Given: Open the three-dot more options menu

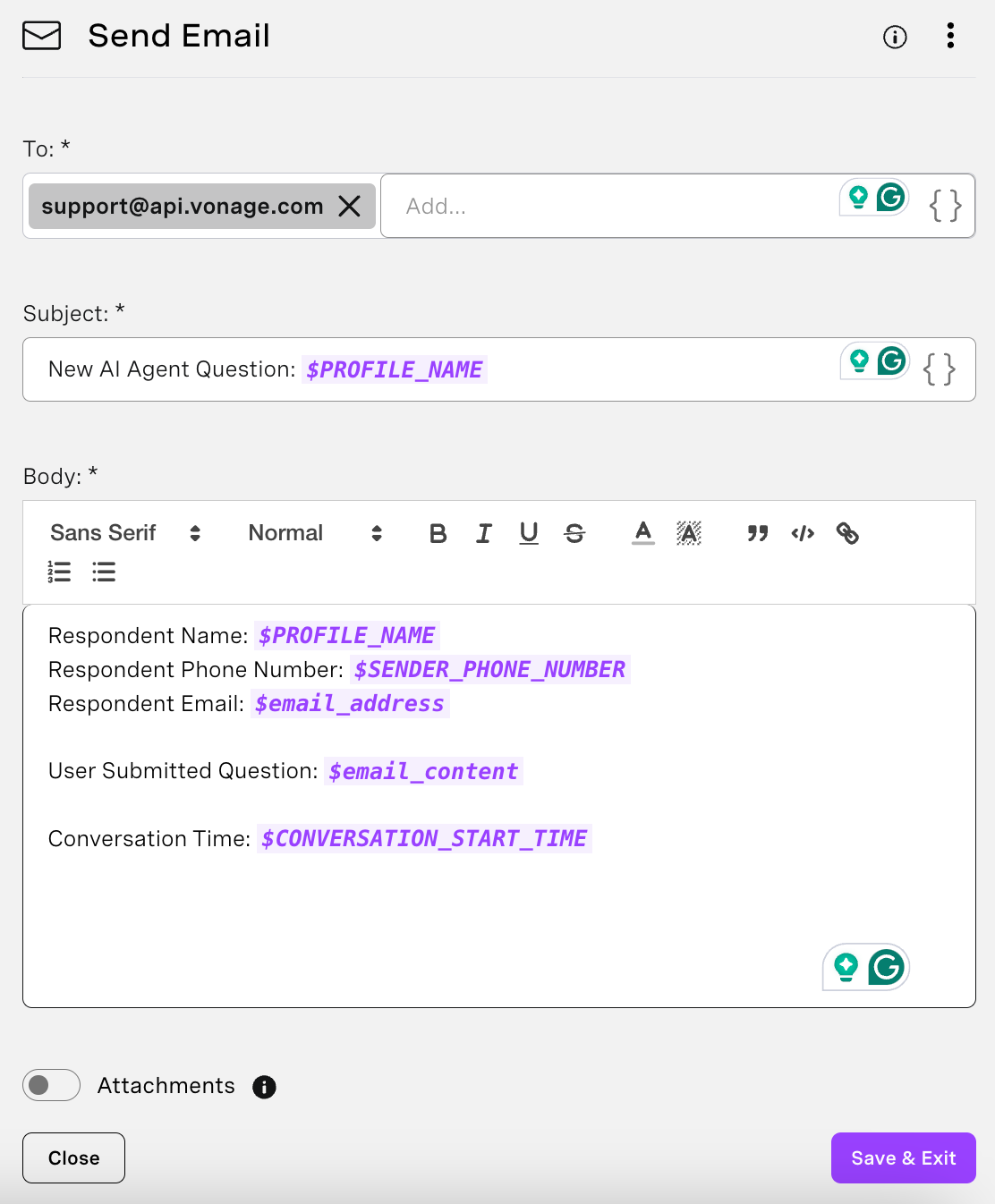Looking at the screenshot, I should pos(950,36).
